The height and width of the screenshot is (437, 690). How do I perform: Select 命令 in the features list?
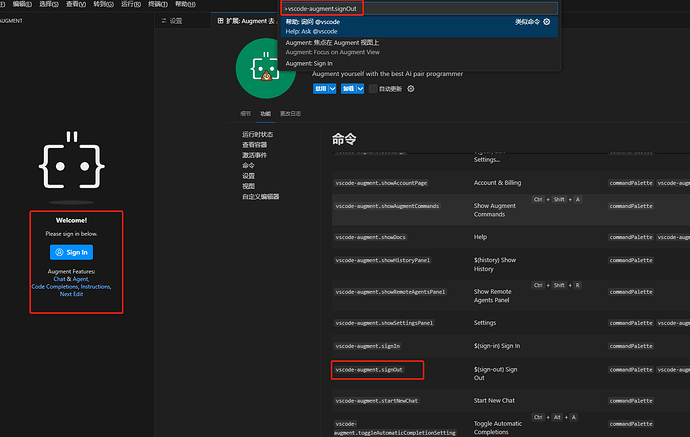[248, 165]
